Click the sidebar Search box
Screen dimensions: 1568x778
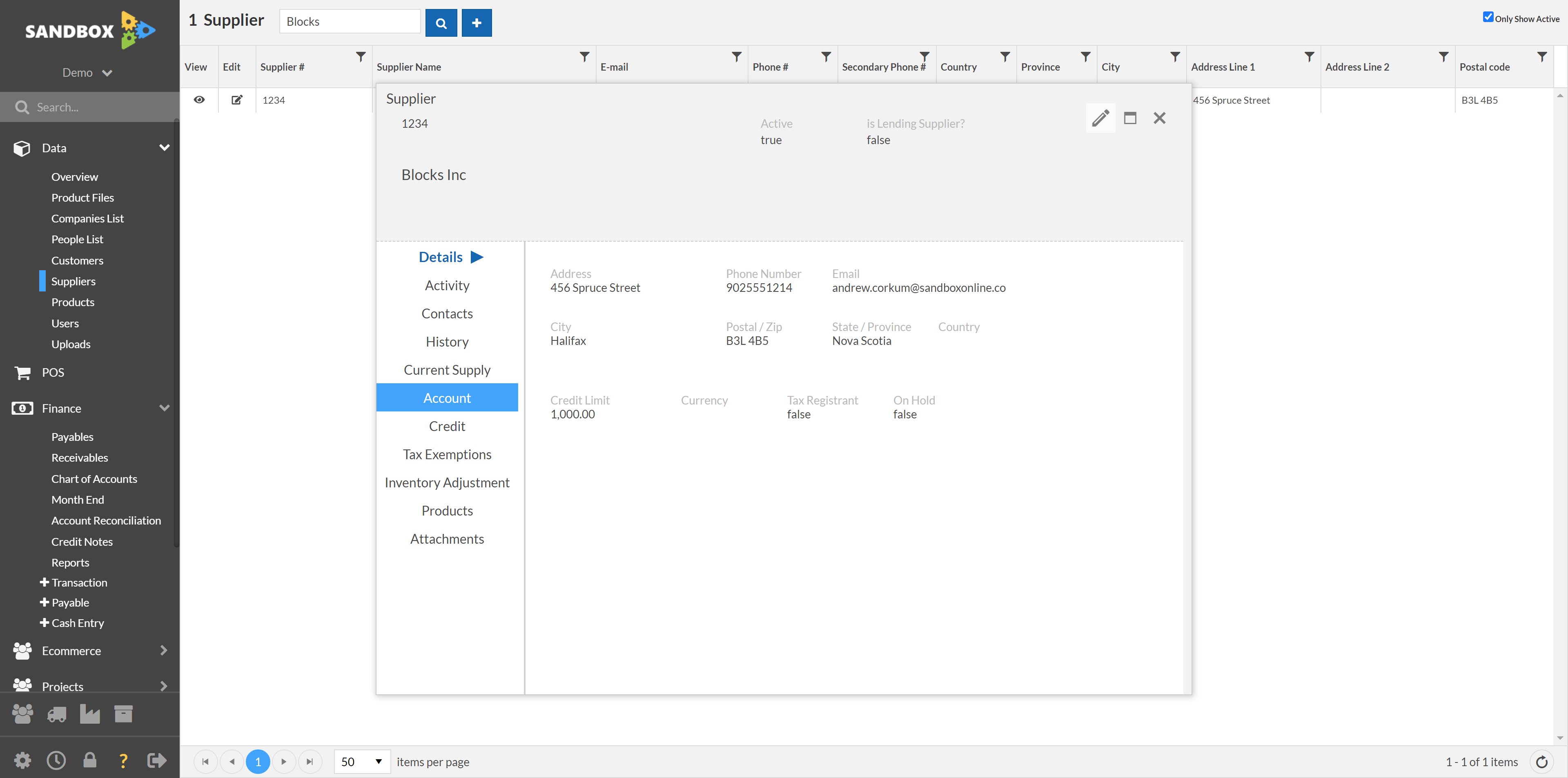[x=89, y=107]
